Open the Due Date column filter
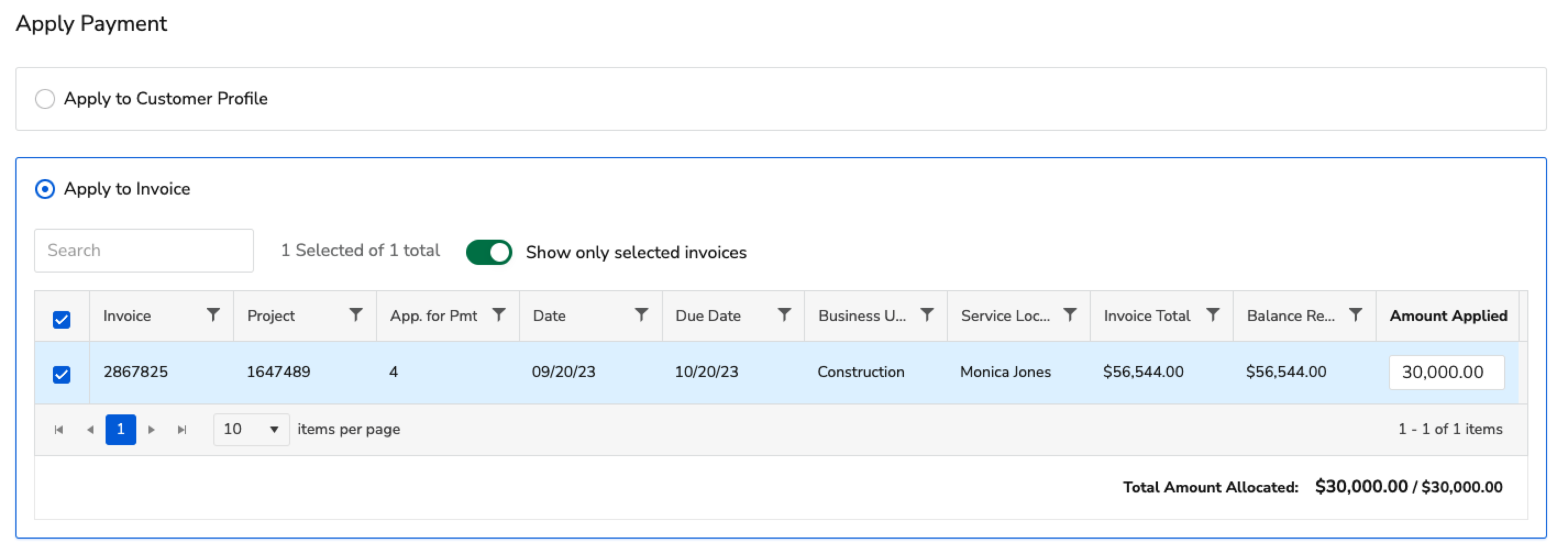 [785, 314]
